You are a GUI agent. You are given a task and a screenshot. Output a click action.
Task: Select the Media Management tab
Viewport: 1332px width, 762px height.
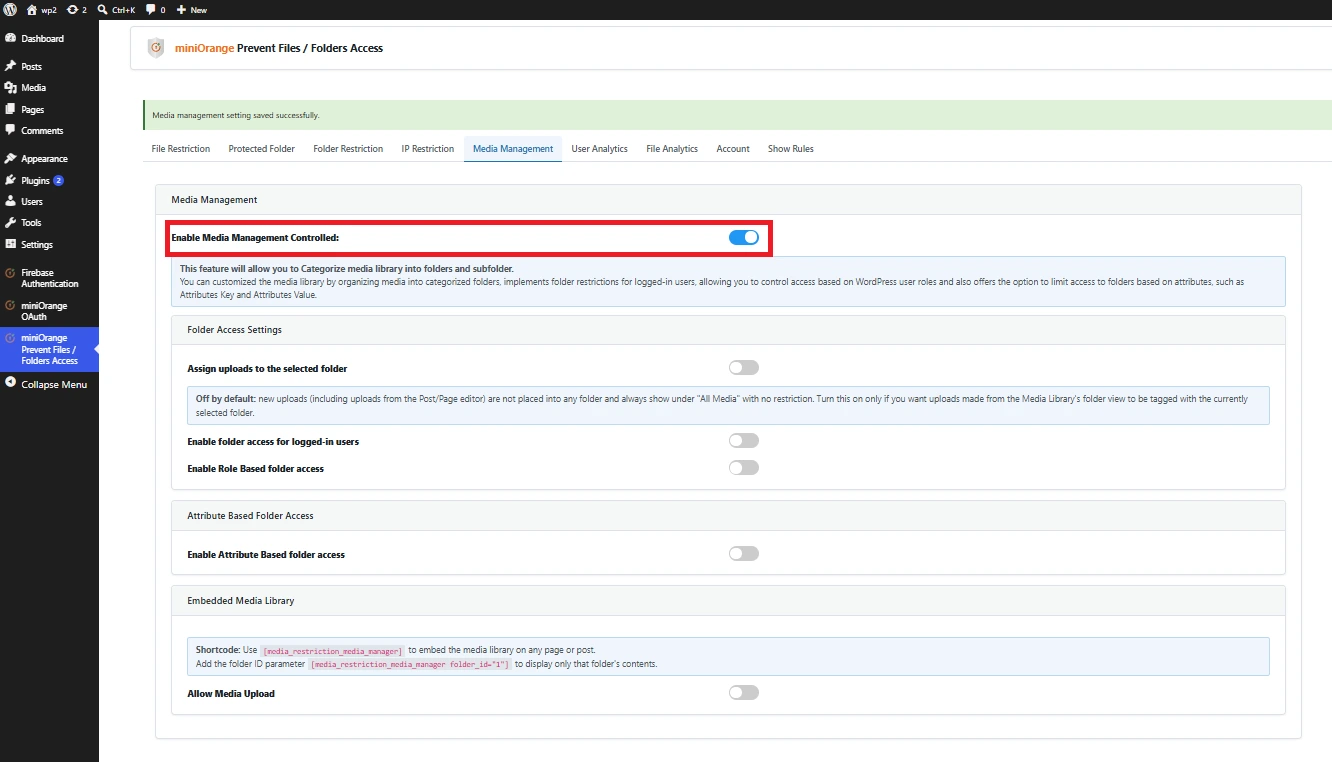pos(513,149)
